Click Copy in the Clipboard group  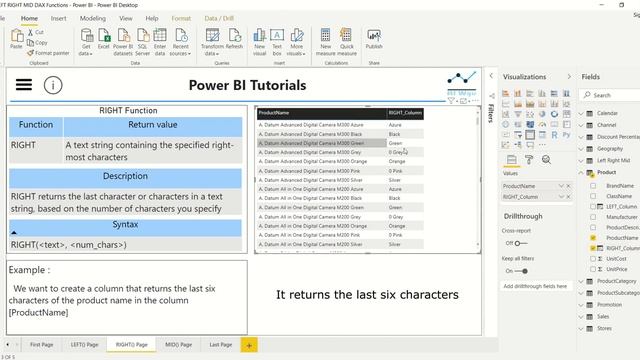tap(37, 42)
